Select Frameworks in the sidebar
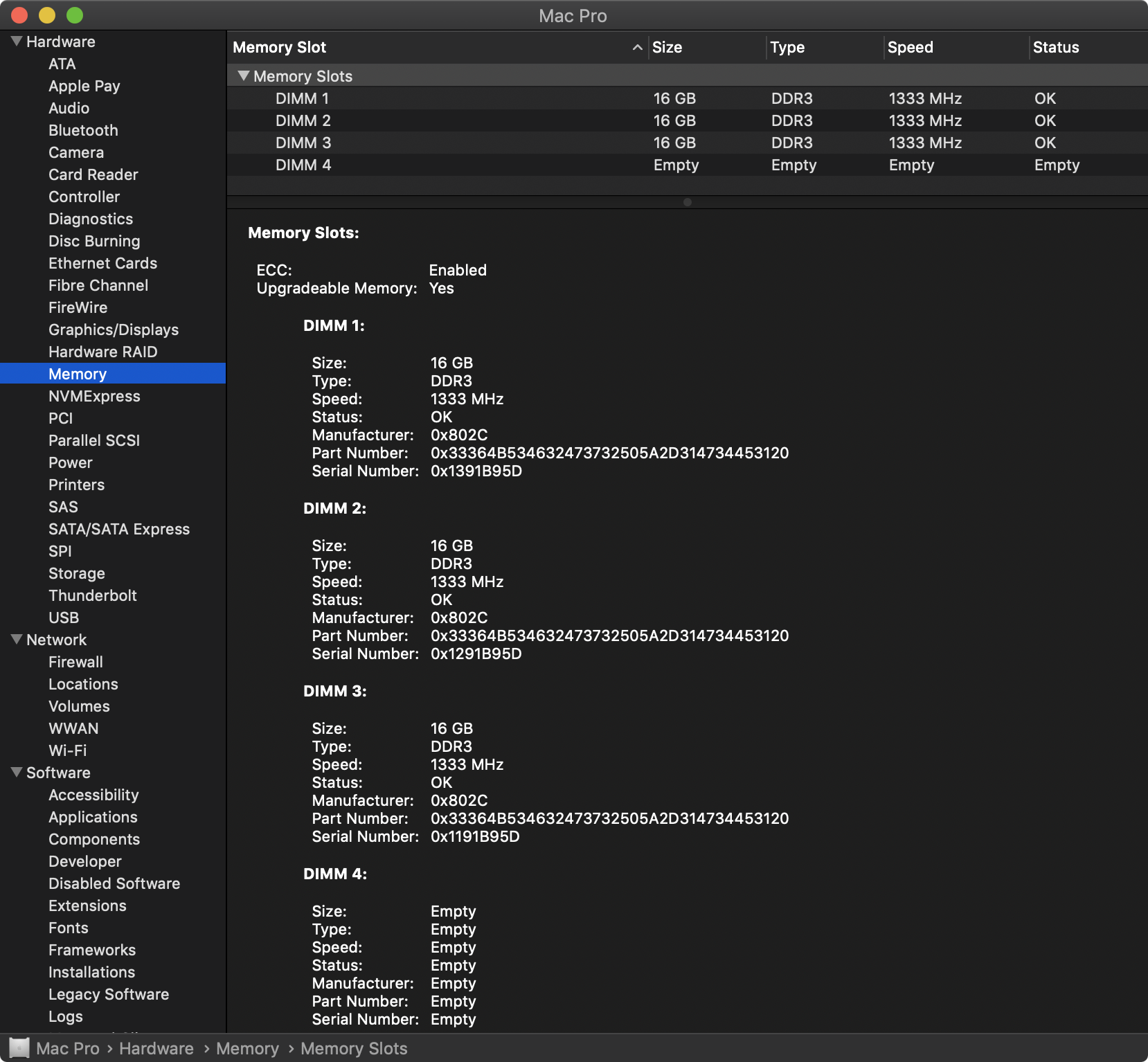Image resolution: width=1148 pixels, height=1062 pixels. click(x=92, y=950)
